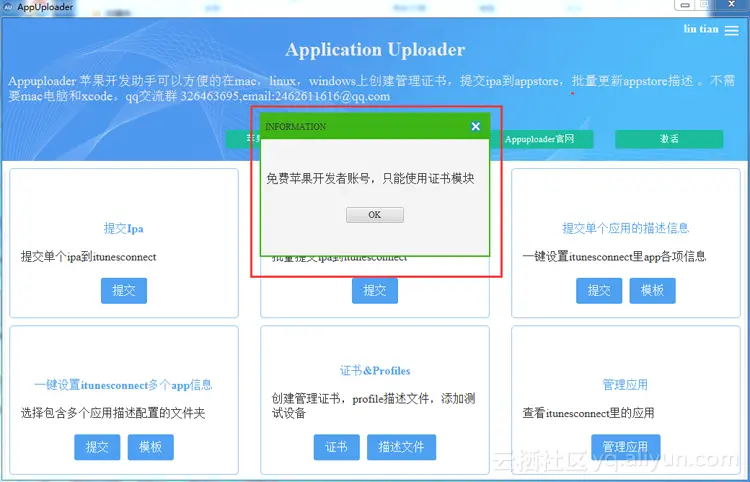The height and width of the screenshot is (482, 750).
Task: Click text 提交单个ipa到itunesconnect
Action: point(88,257)
